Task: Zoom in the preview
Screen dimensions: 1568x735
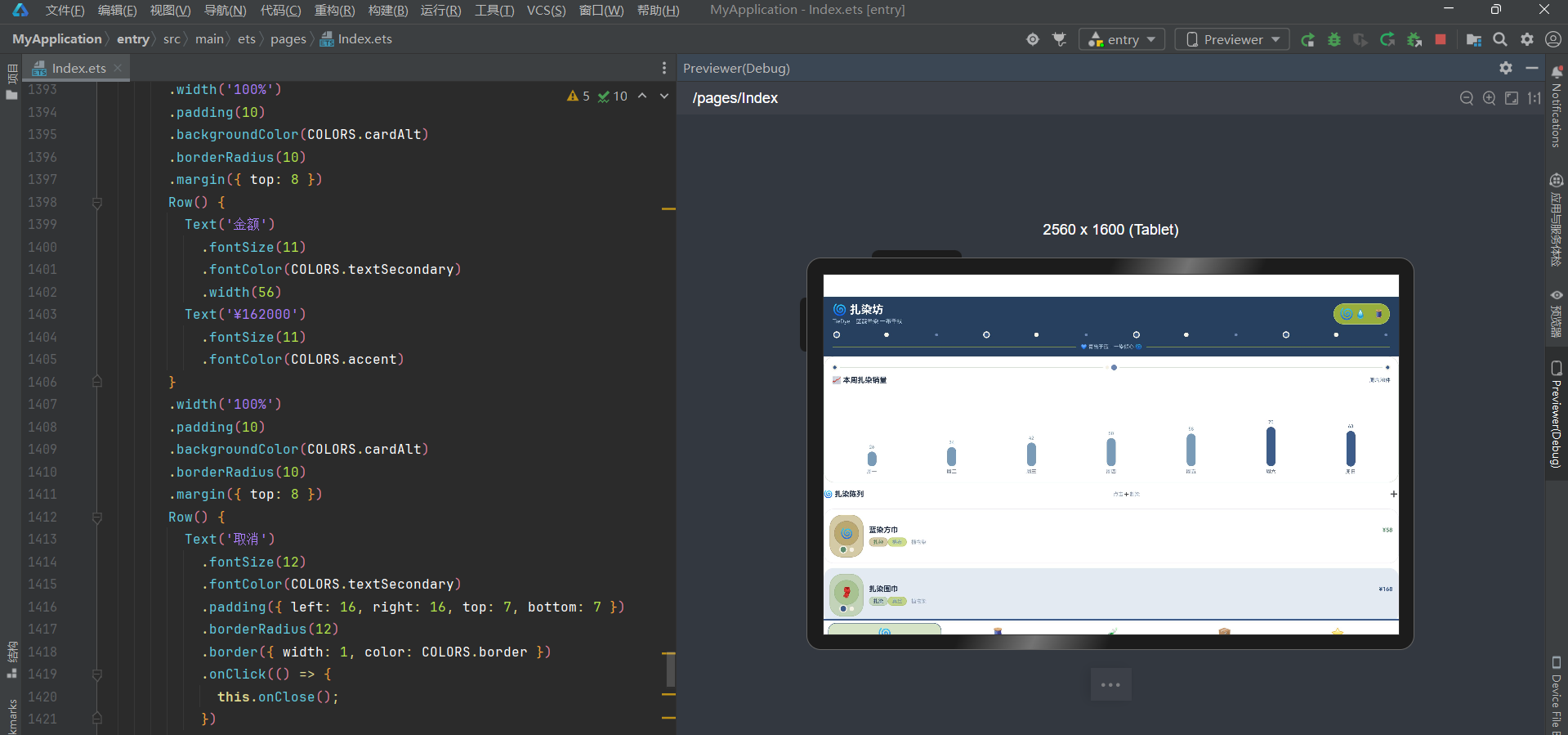Action: point(1490,98)
